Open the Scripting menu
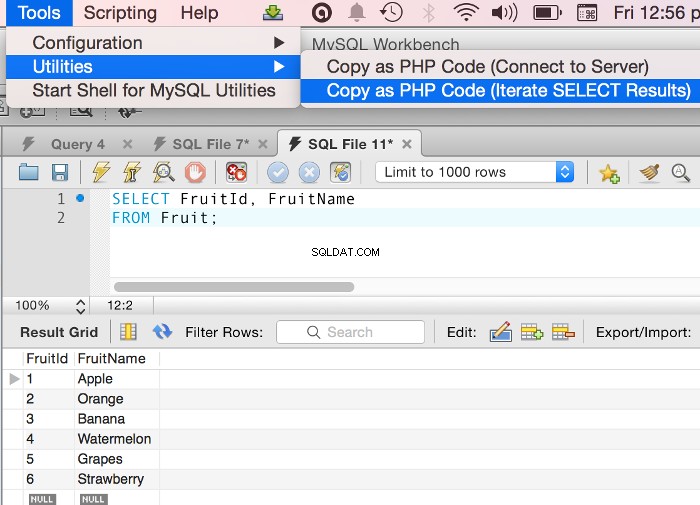Viewport: 700px width, 505px height. point(120,13)
